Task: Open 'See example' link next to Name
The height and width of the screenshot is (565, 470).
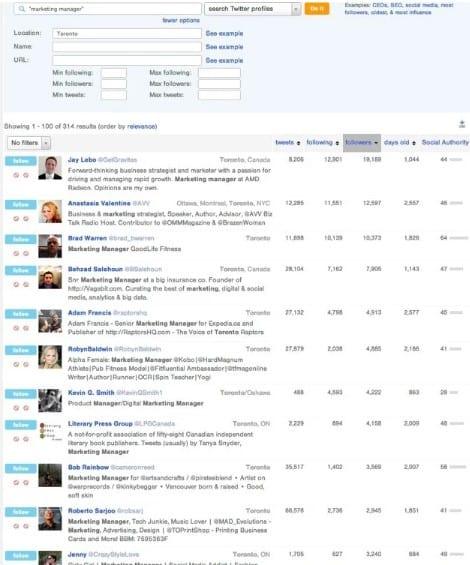Action: point(224,47)
